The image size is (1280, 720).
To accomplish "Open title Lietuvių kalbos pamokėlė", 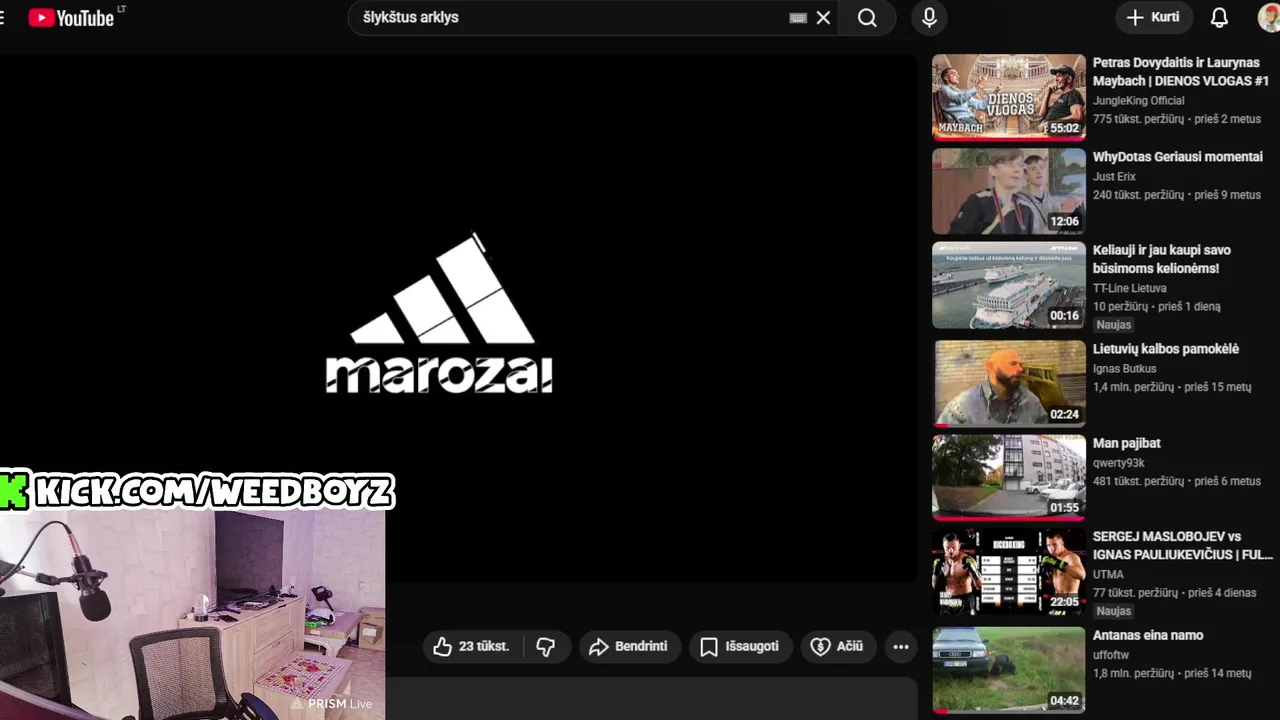I will [1166, 349].
